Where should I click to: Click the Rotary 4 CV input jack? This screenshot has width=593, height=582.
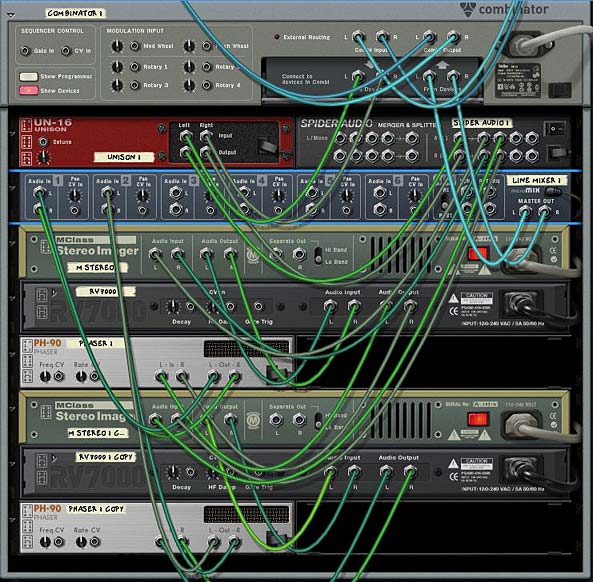[206, 85]
